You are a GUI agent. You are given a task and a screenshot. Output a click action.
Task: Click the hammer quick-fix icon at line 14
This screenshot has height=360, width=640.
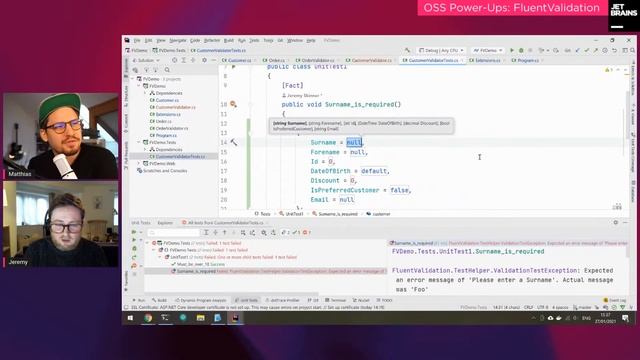233,142
